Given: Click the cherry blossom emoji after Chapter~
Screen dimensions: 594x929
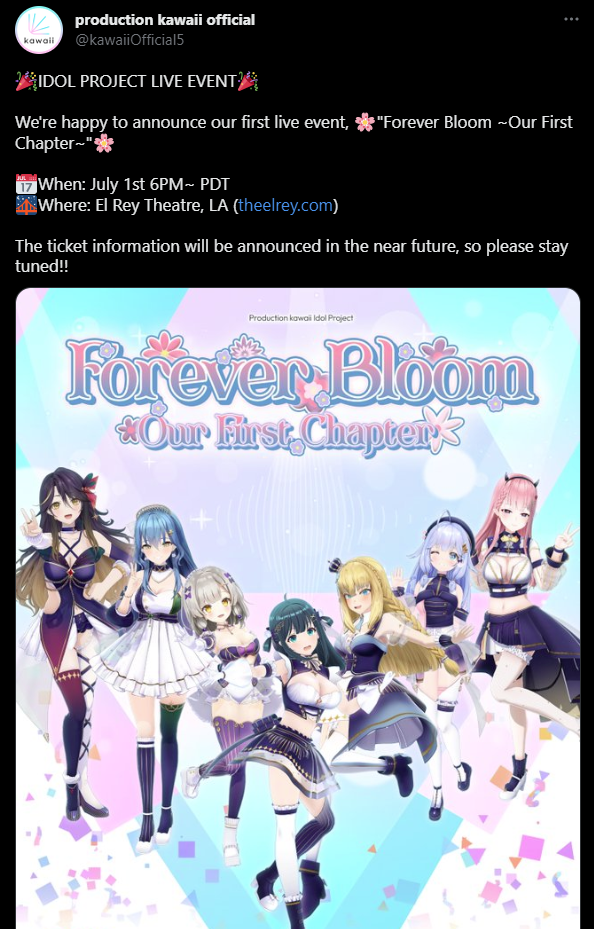Looking at the screenshot, I should click(104, 143).
